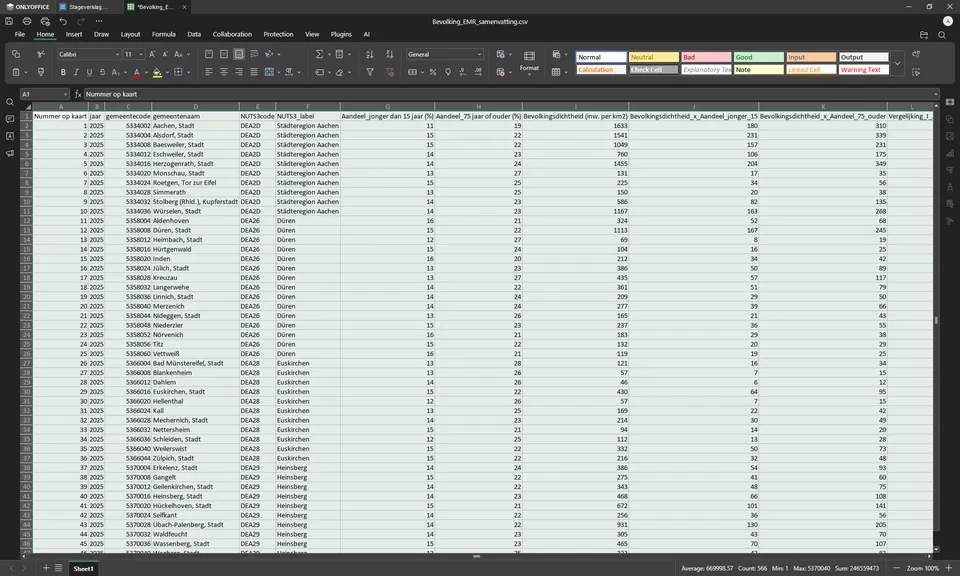Click the Cut scissors icon
Screen dimensions: 960x576
(x=41, y=54)
